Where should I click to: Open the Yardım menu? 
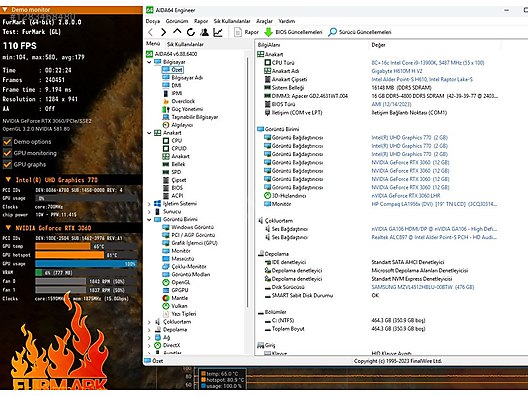click(287, 21)
